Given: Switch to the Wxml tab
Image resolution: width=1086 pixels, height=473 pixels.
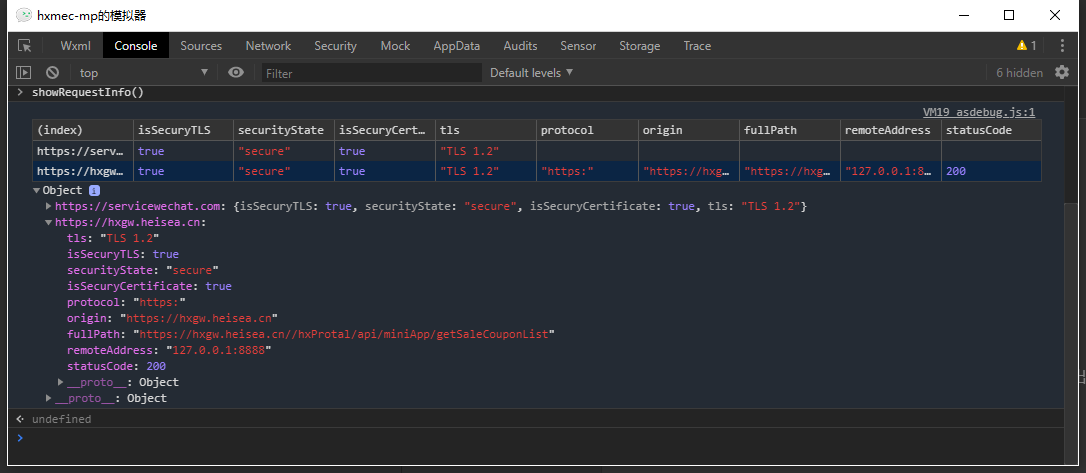Looking at the screenshot, I should 75,46.
